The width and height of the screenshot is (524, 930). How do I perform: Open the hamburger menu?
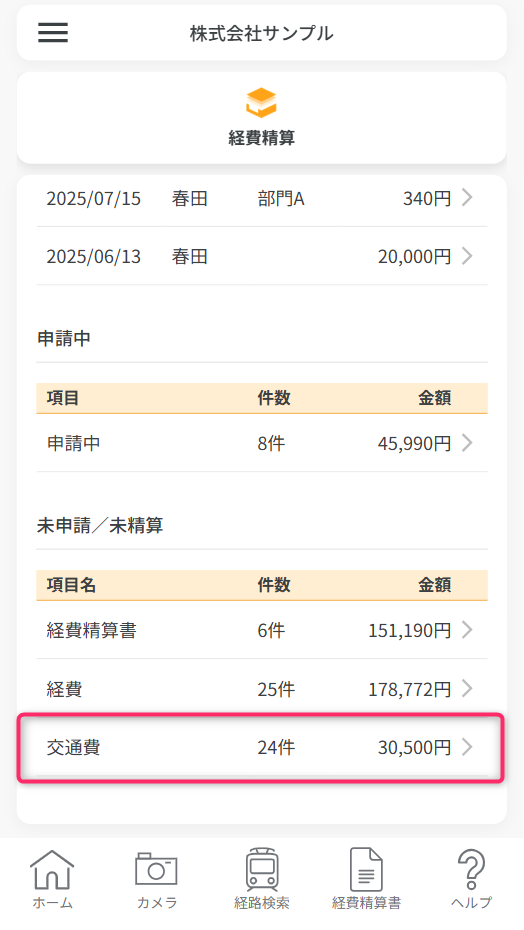(53, 33)
